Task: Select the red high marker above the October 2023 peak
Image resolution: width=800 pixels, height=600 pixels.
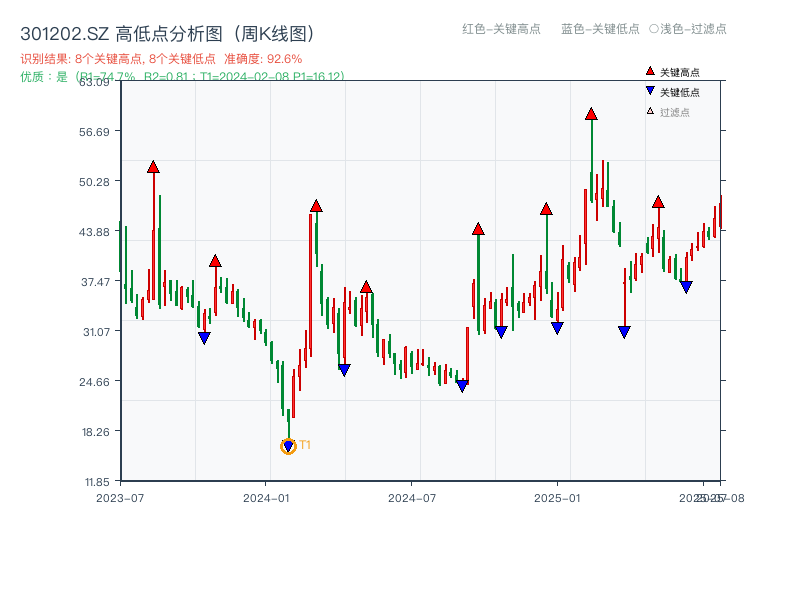Action: pyautogui.click(x=154, y=168)
